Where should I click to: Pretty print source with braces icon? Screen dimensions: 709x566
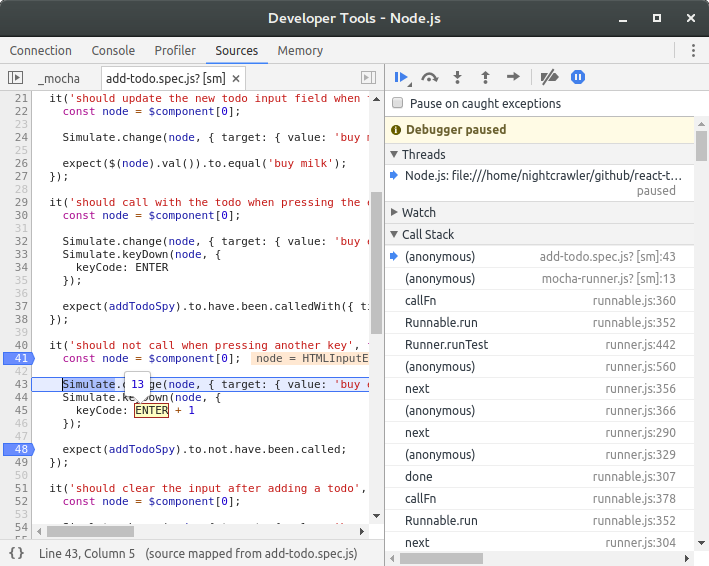[17, 553]
